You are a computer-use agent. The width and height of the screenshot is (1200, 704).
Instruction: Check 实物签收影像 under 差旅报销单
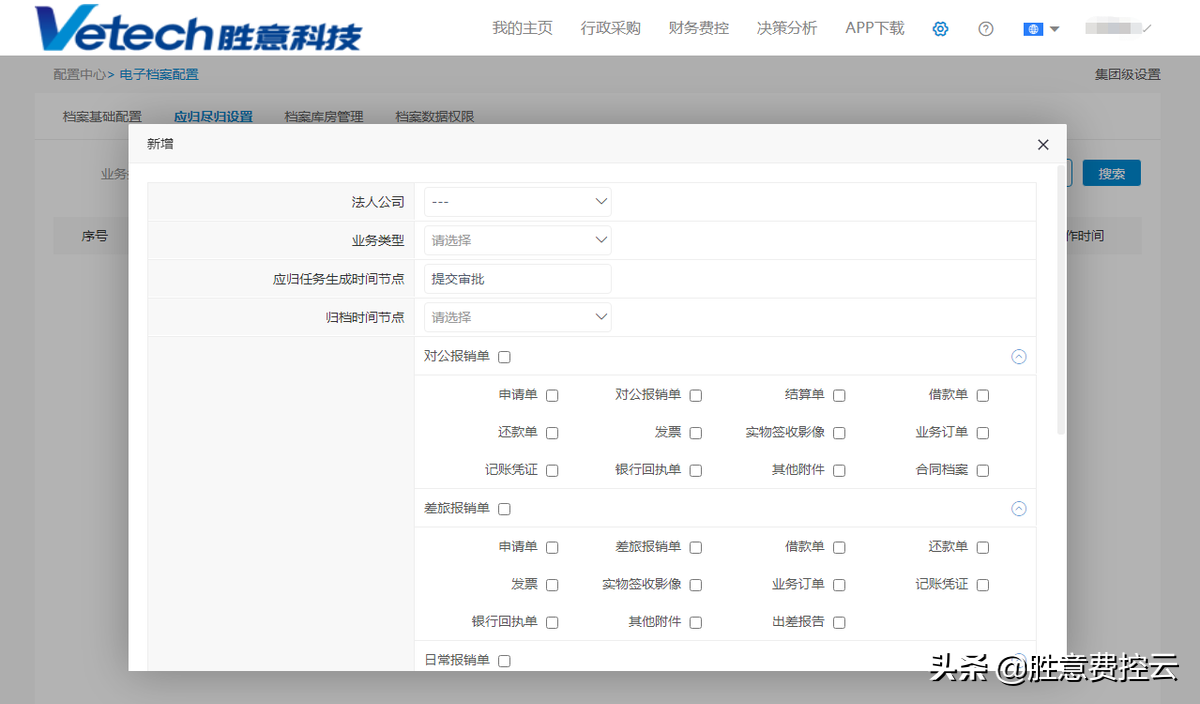tap(696, 585)
